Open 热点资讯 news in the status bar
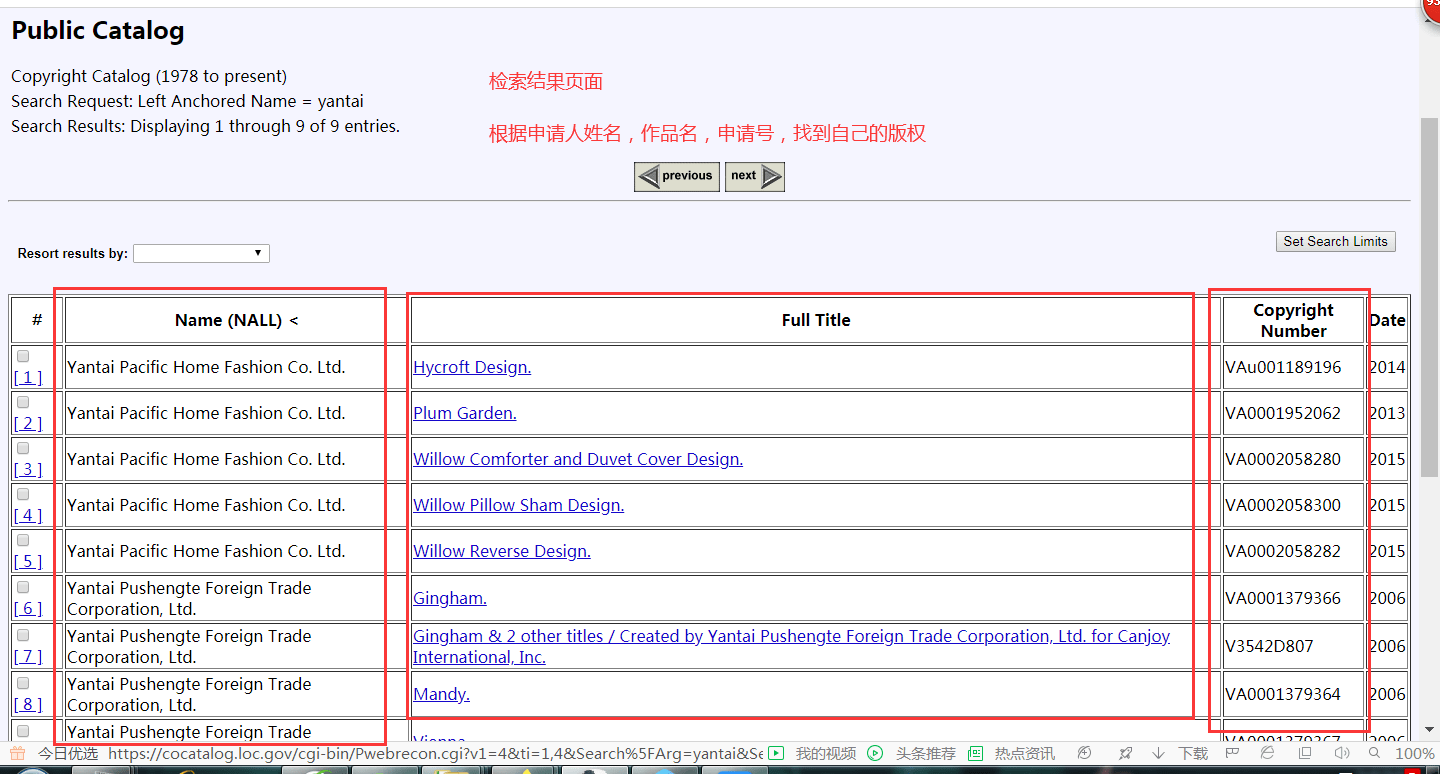 (1012, 753)
